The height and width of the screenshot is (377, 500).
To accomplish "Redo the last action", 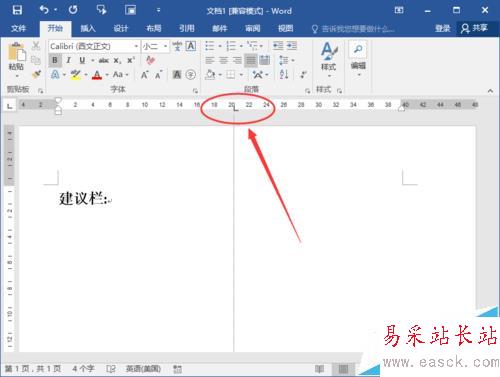I will coord(73,10).
